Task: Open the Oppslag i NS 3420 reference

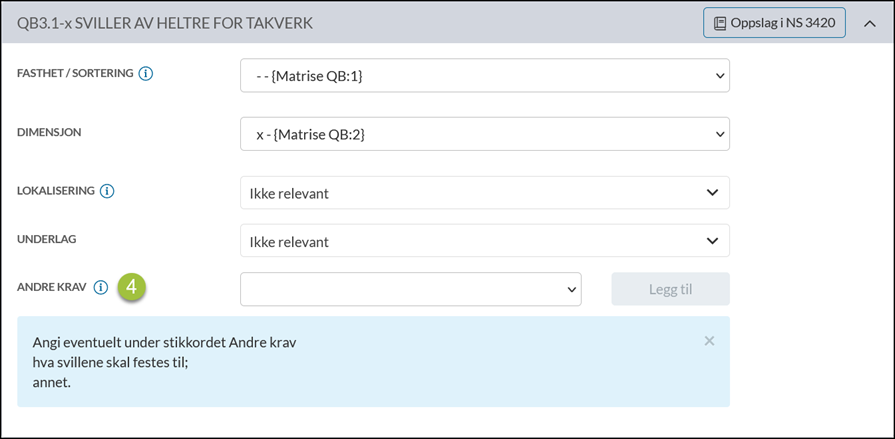Action: 774,22
